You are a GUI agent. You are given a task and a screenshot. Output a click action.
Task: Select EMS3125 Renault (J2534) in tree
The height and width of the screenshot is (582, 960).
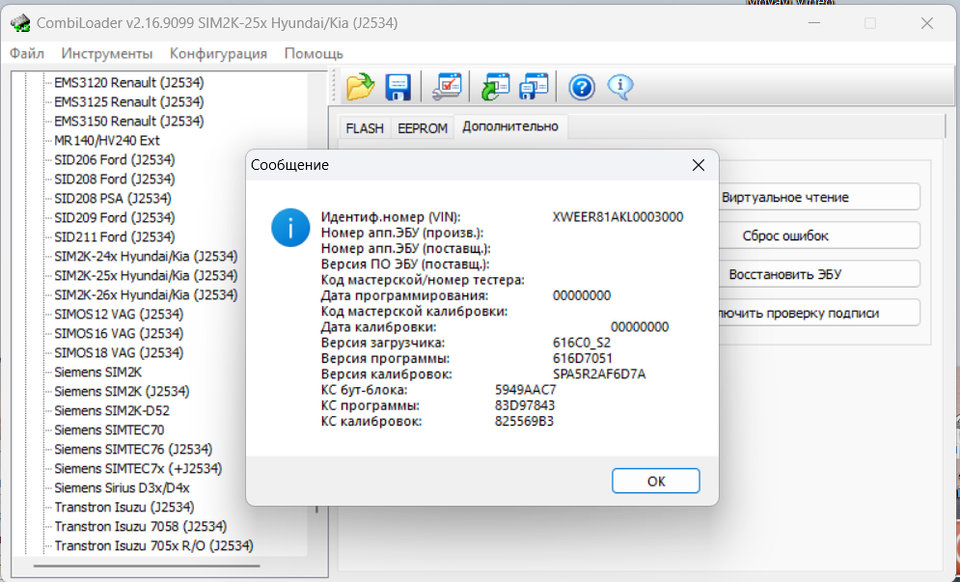pyautogui.click(x=129, y=102)
